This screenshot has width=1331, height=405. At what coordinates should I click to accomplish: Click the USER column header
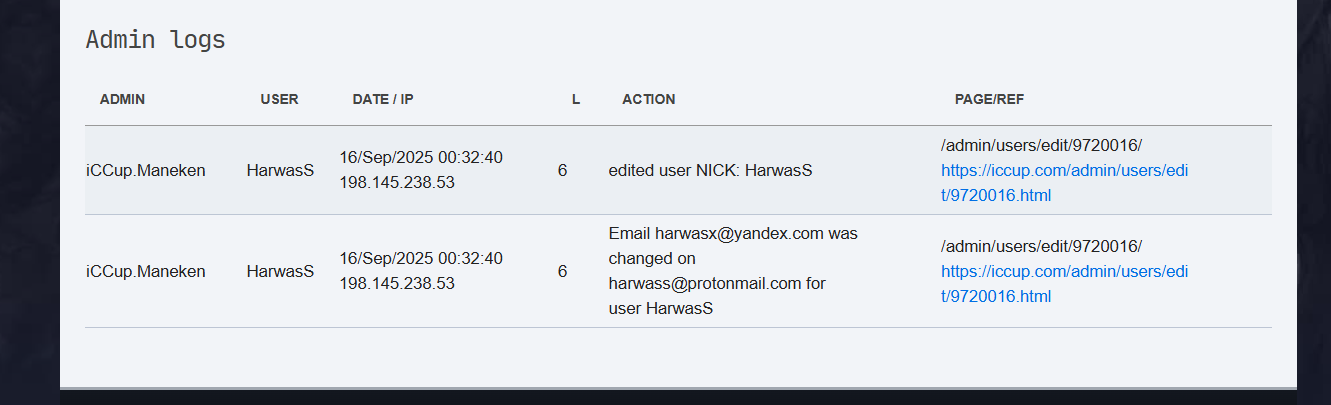(279, 99)
